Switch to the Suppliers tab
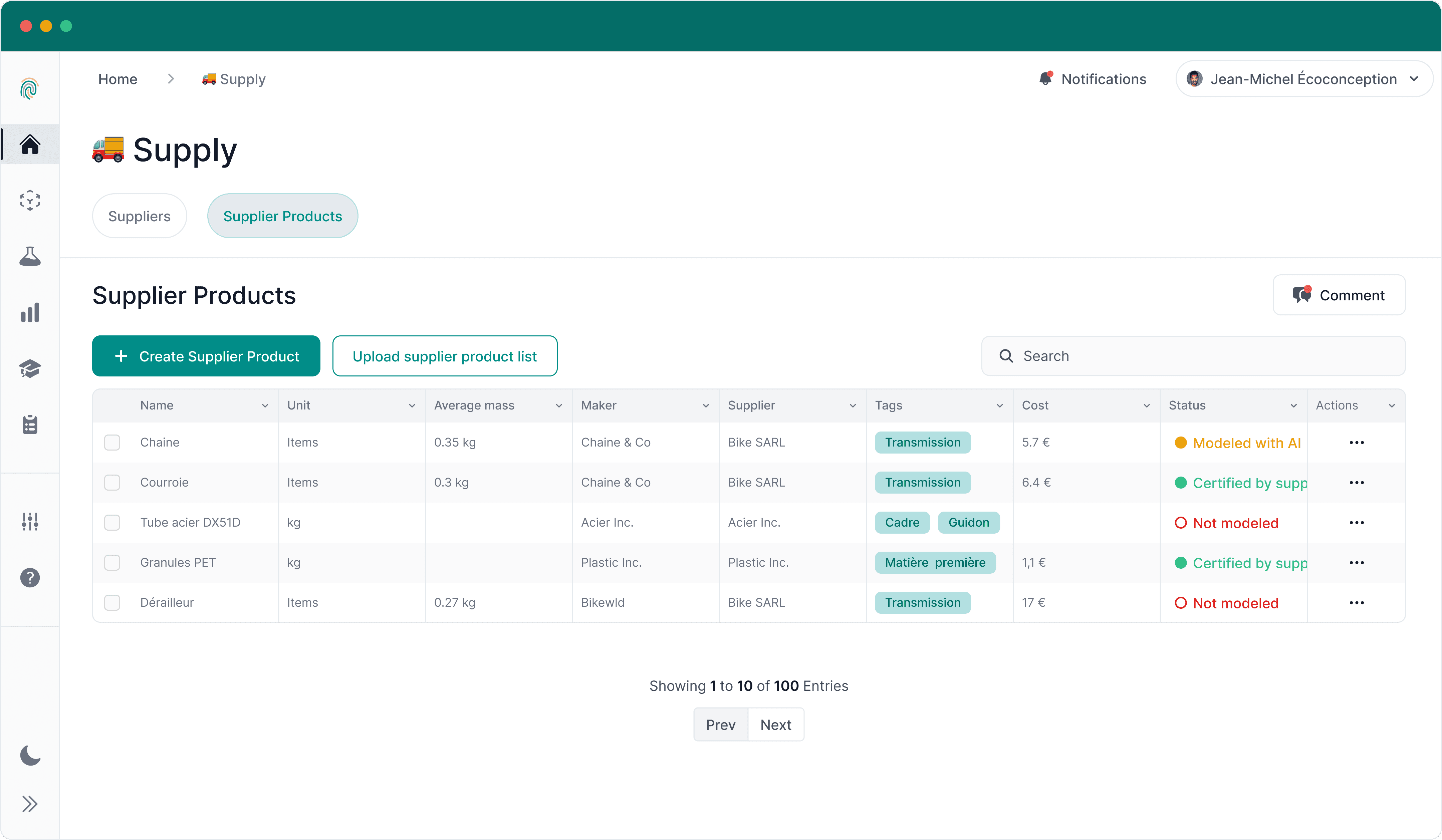Screen dimensions: 1442x840 coord(139,216)
